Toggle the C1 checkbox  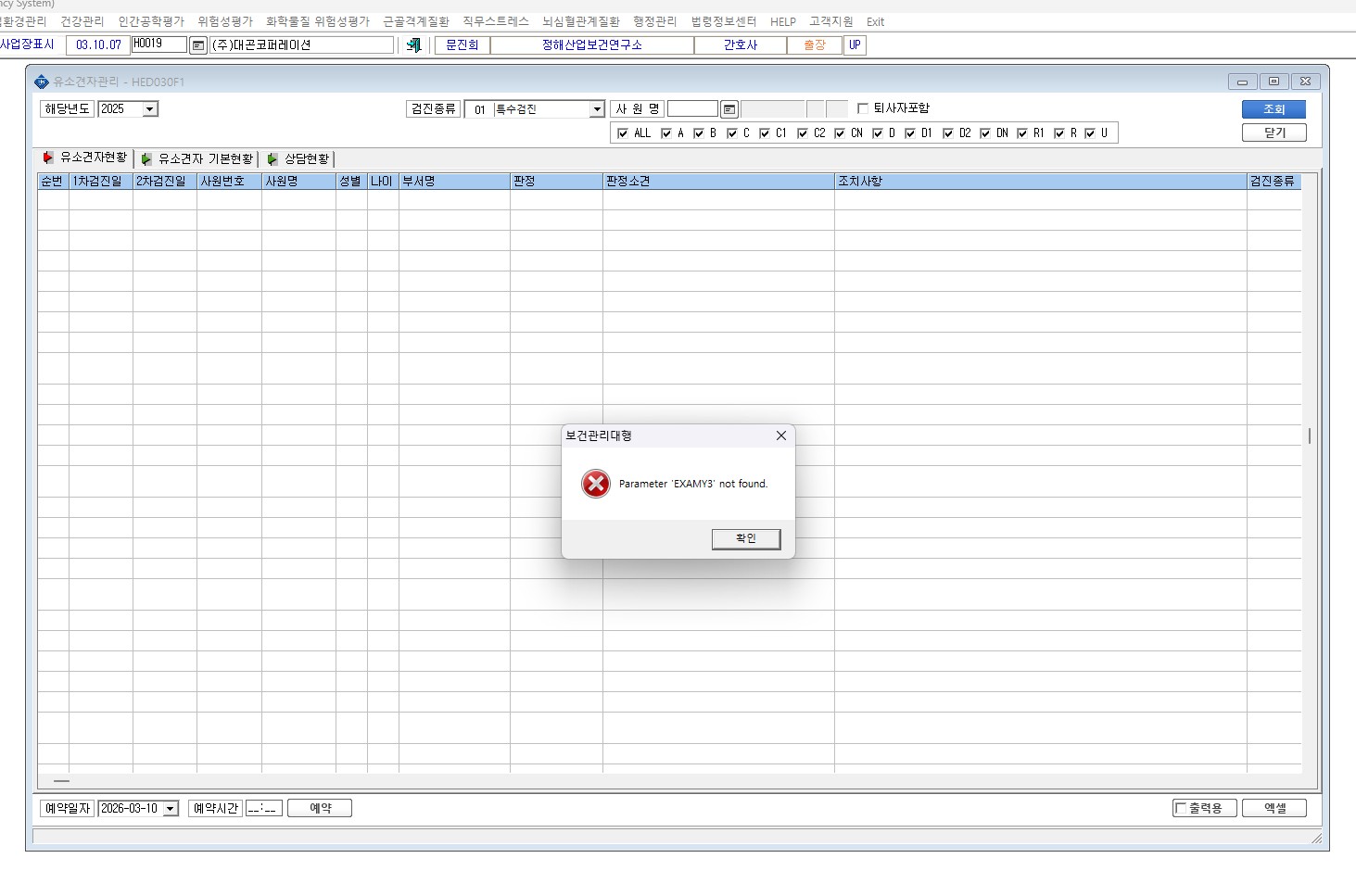coord(765,133)
